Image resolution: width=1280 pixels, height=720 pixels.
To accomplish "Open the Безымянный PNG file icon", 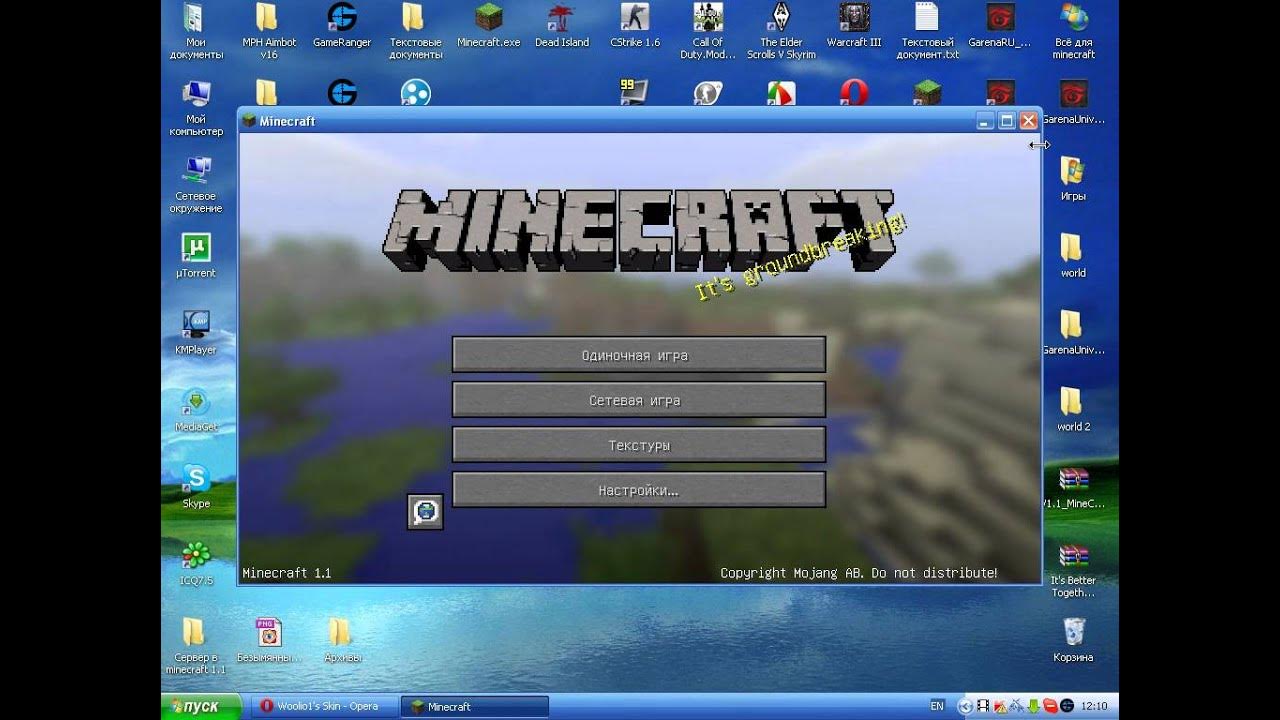I will (x=269, y=641).
